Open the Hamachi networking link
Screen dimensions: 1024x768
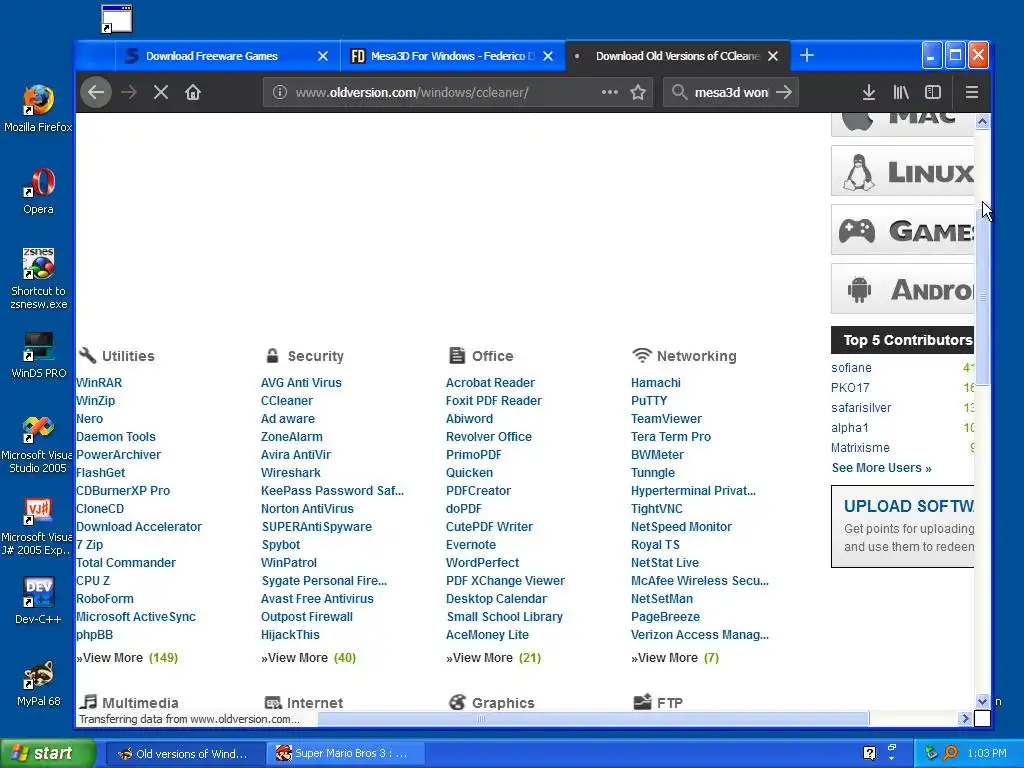click(656, 383)
